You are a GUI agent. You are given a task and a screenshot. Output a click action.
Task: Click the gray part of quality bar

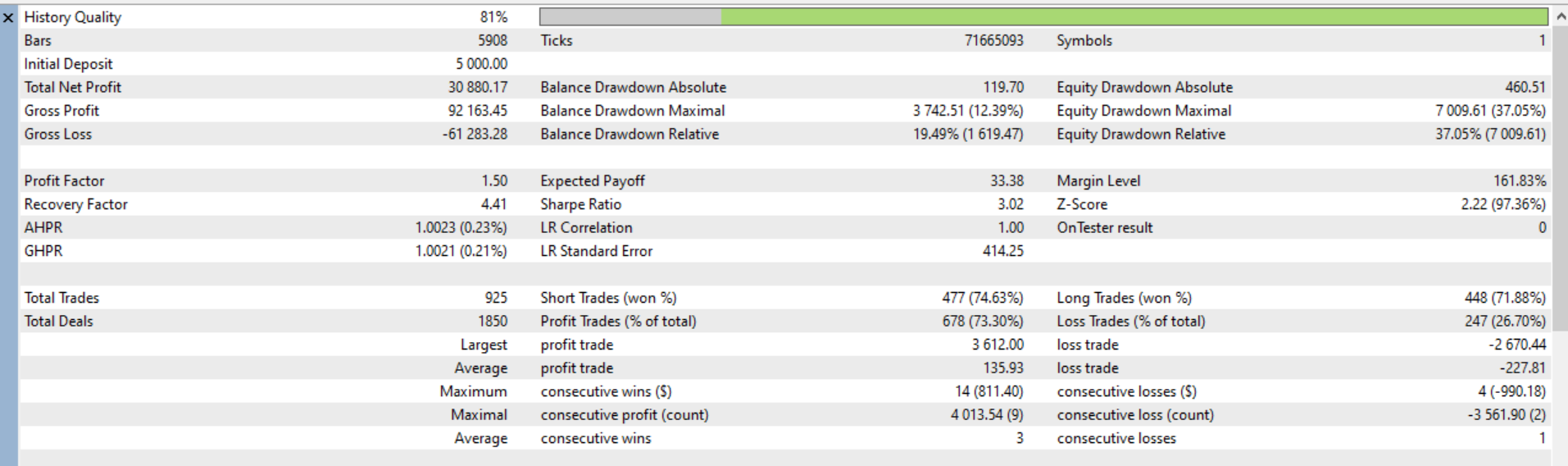click(x=629, y=17)
